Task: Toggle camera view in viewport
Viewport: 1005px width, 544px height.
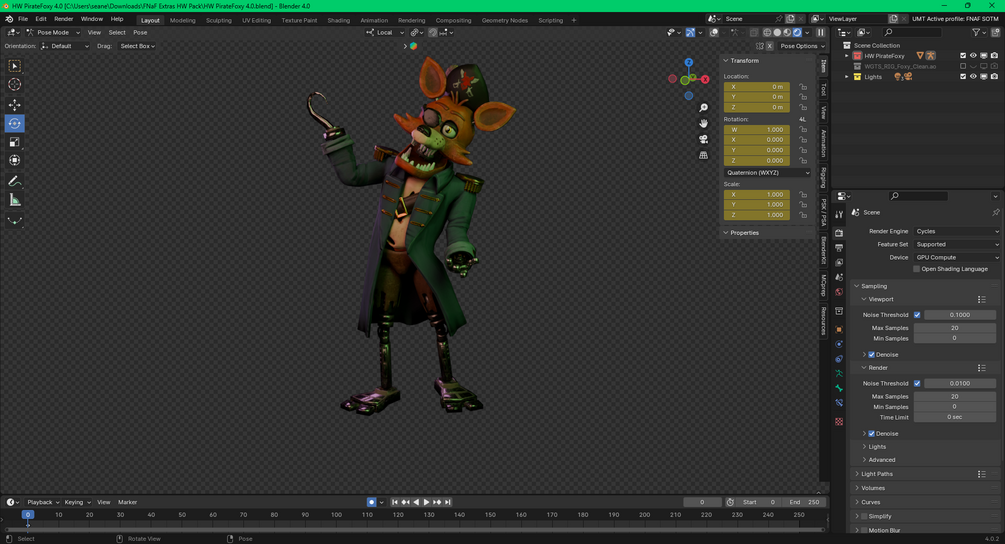Action: [704, 139]
